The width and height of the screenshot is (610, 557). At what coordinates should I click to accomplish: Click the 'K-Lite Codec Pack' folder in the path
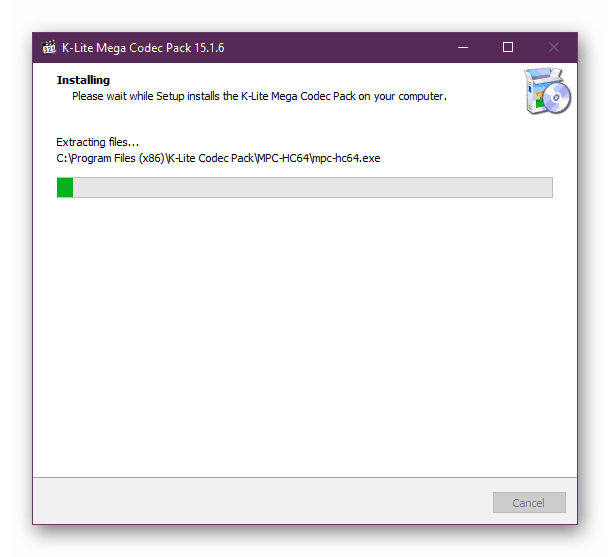211,158
